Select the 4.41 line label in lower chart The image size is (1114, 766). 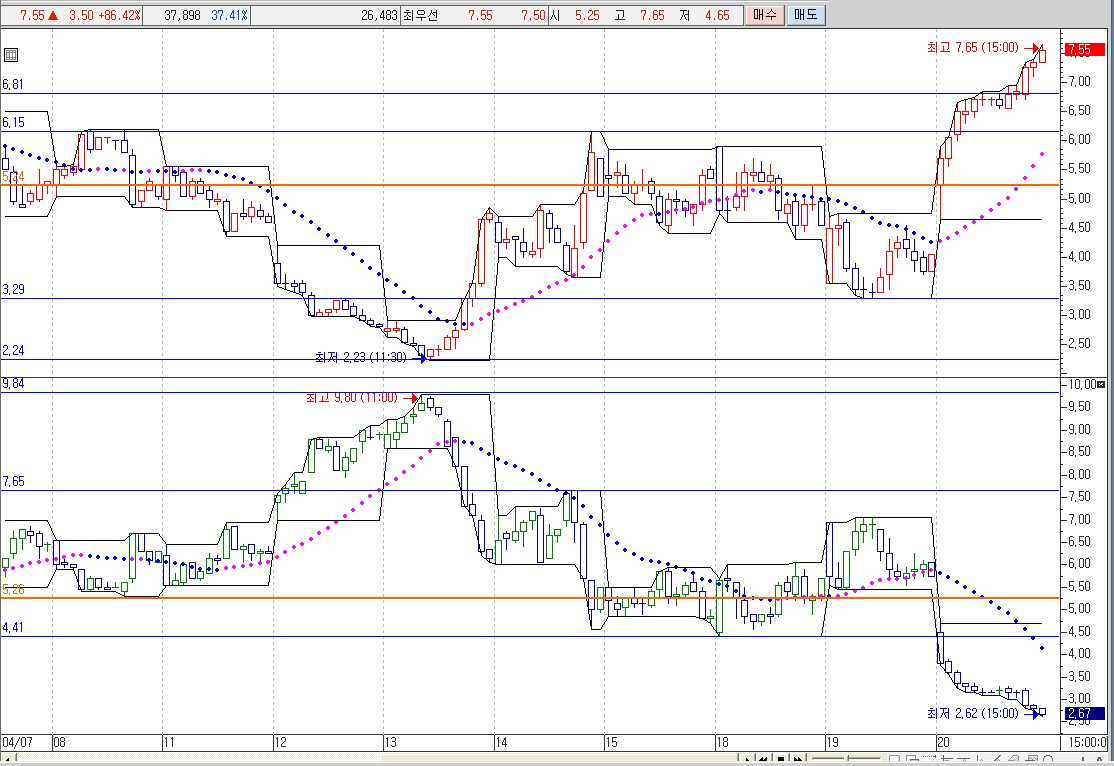(13, 628)
